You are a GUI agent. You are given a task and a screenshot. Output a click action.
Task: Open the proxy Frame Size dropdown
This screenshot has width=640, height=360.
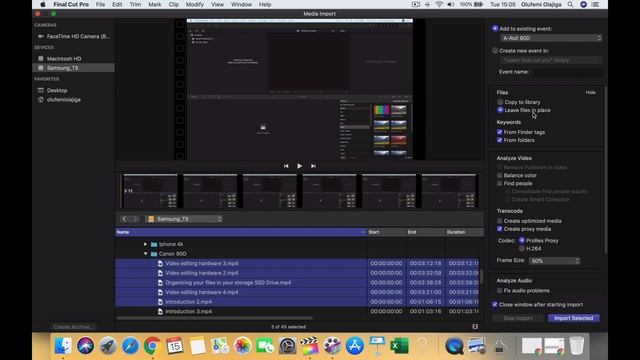[554, 261]
